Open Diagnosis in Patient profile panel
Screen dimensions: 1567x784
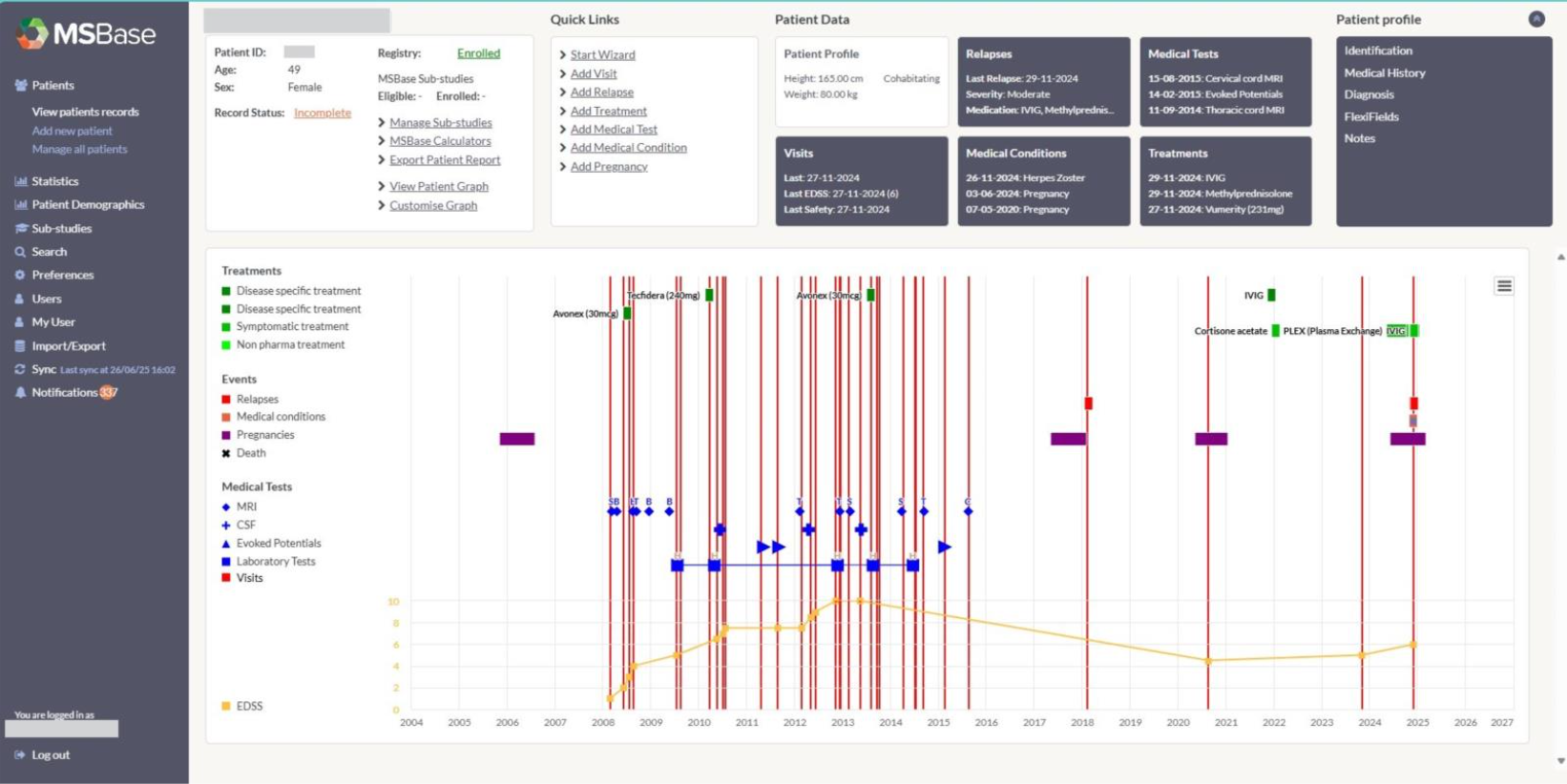coord(1369,95)
